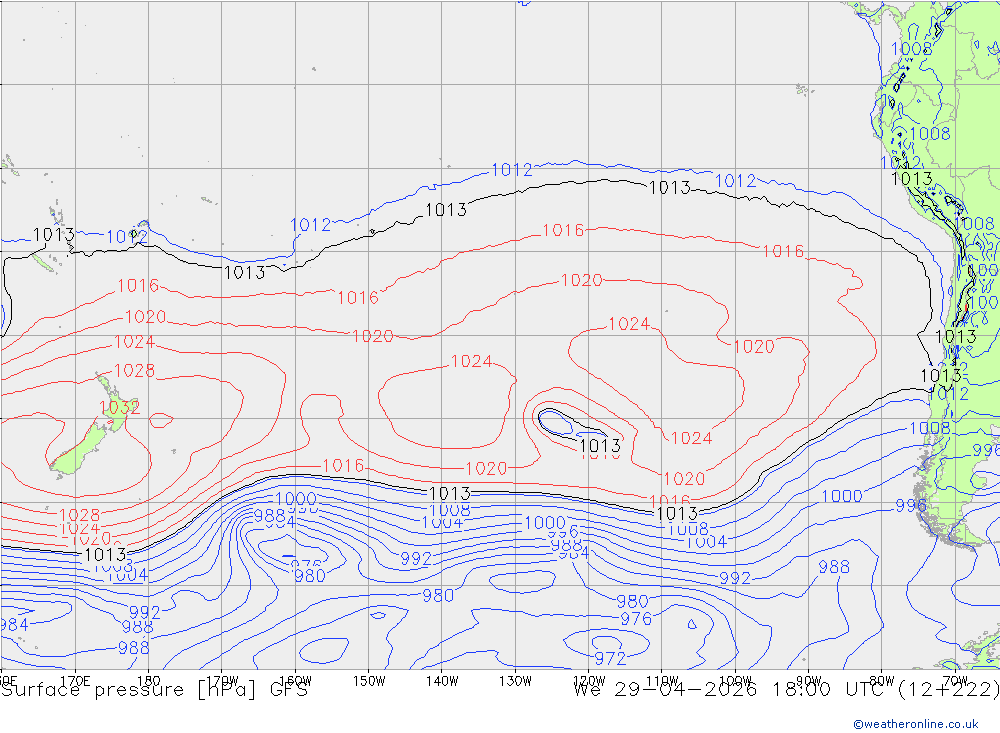Select the 972 low pressure label
The height and width of the screenshot is (733, 1000).
click(610, 658)
